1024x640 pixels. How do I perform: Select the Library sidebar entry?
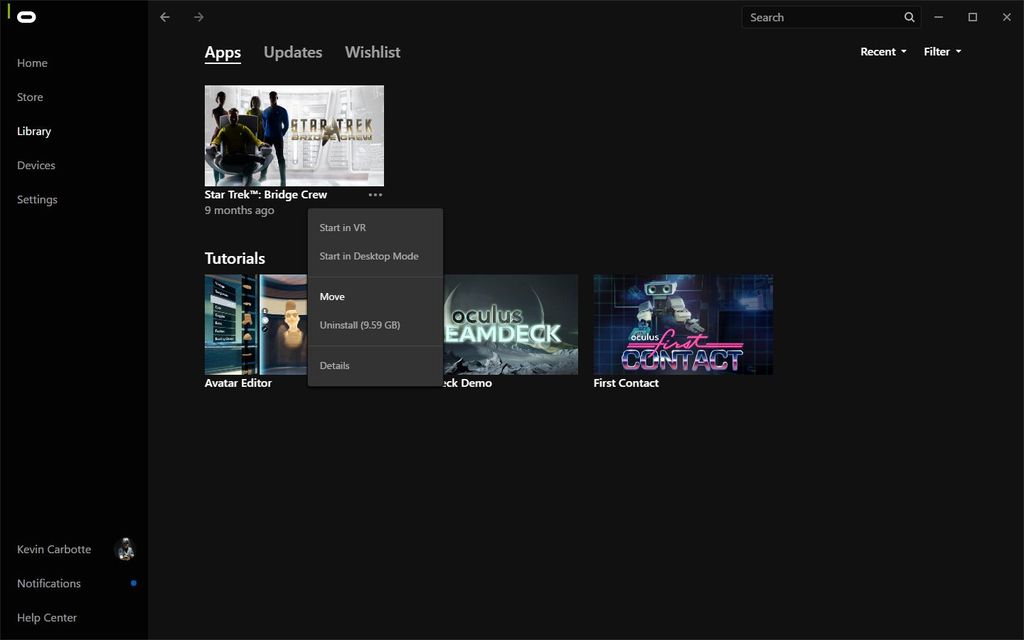click(x=33, y=131)
